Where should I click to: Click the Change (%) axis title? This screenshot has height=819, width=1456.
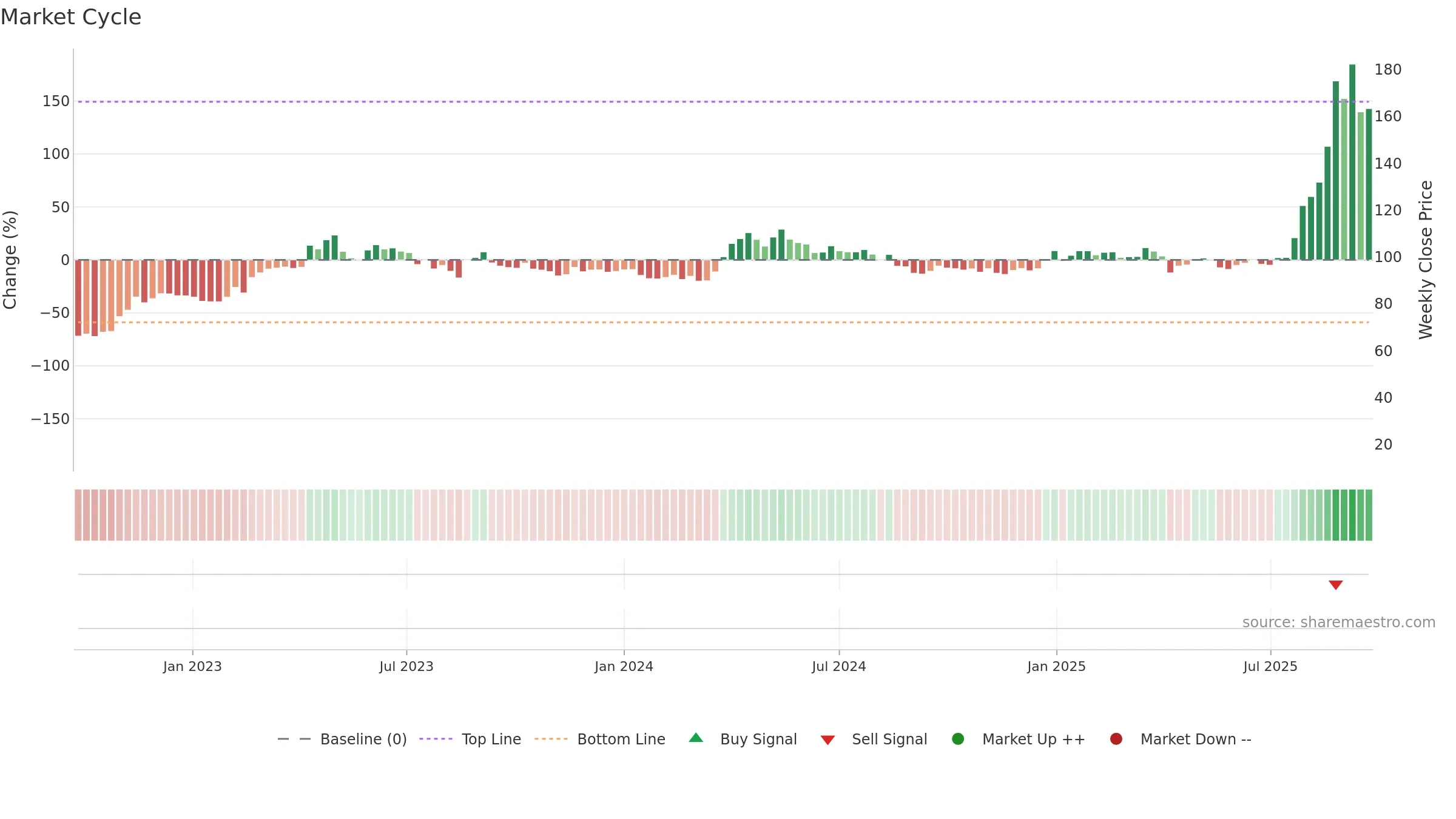tap(10, 260)
